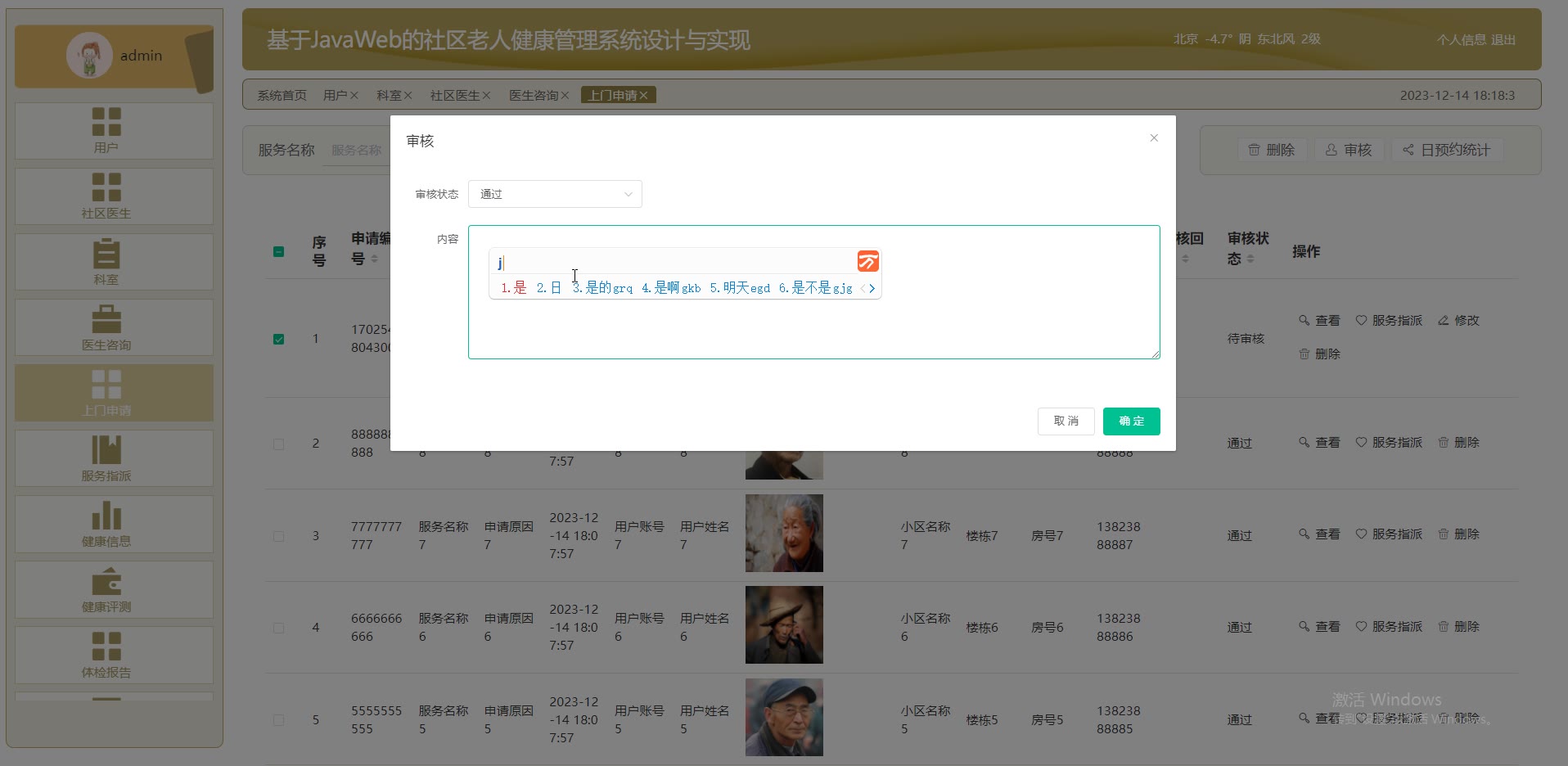Image resolution: width=1568 pixels, height=766 pixels.
Task: Open the 健康信息 chart sidebar module
Action: coord(114,524)
